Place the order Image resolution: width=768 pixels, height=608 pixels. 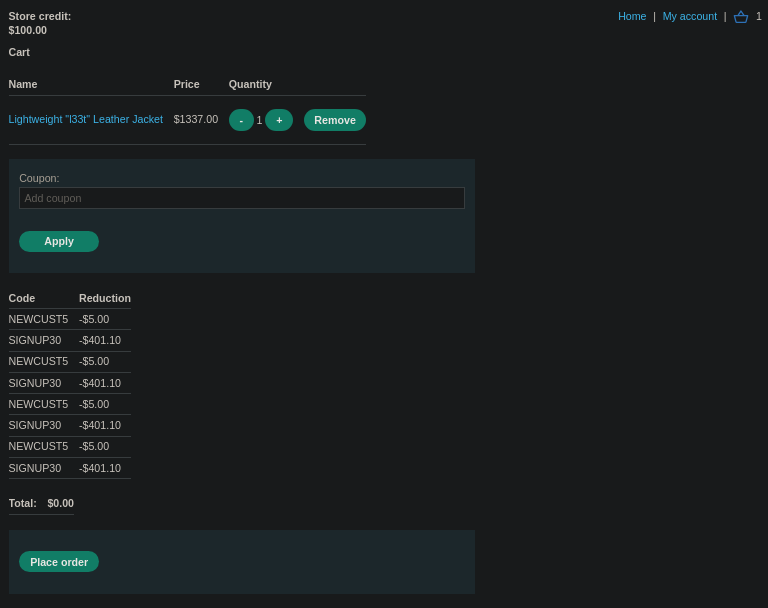pyautogui.click(x=59, y=562)
